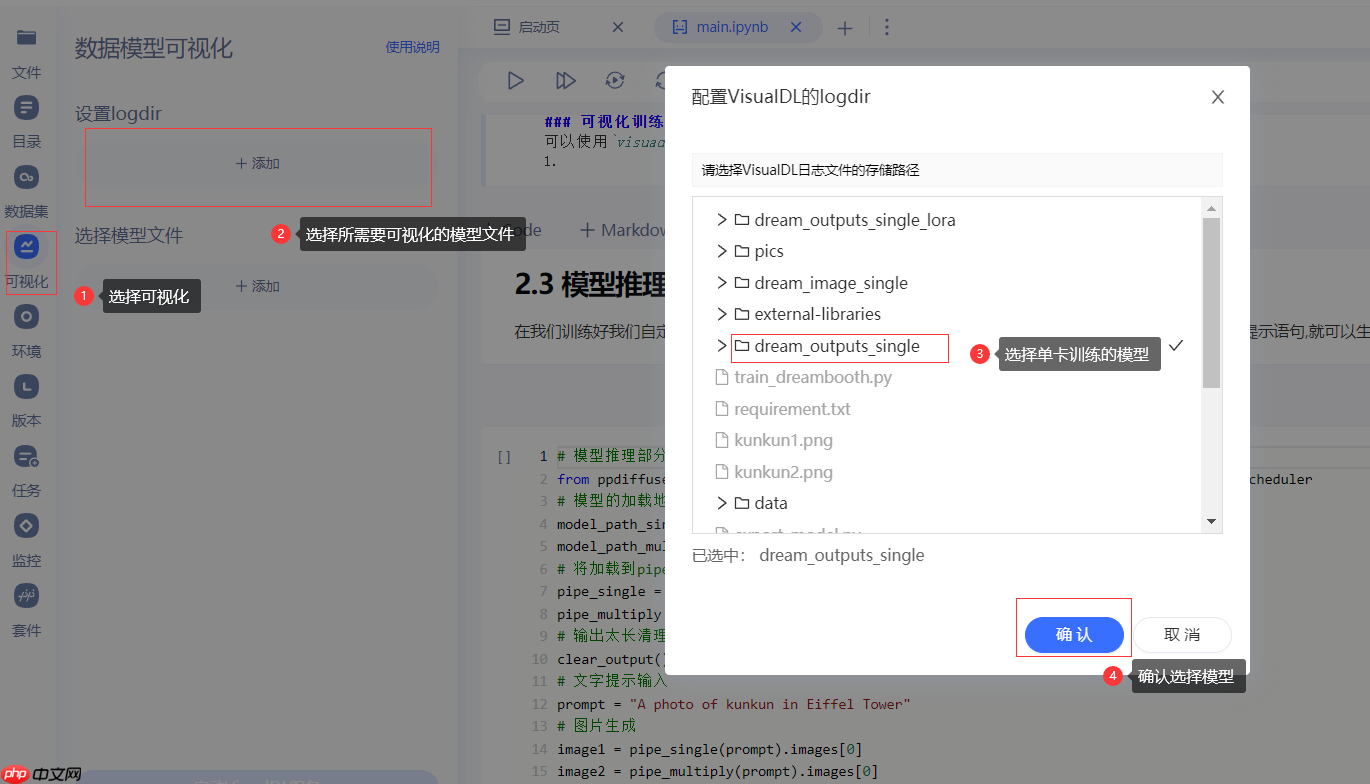Screen dimensions: 1370x784
Task: Run the current cell with the play icon
Action: (x=514, y=81)
